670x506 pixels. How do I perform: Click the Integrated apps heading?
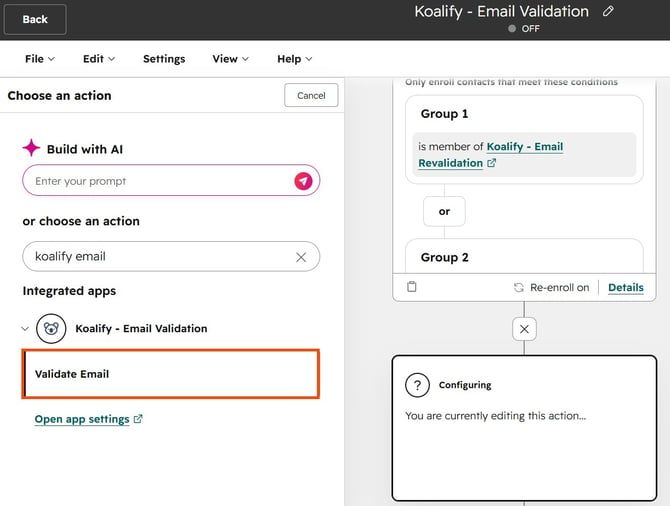(69, 291)
